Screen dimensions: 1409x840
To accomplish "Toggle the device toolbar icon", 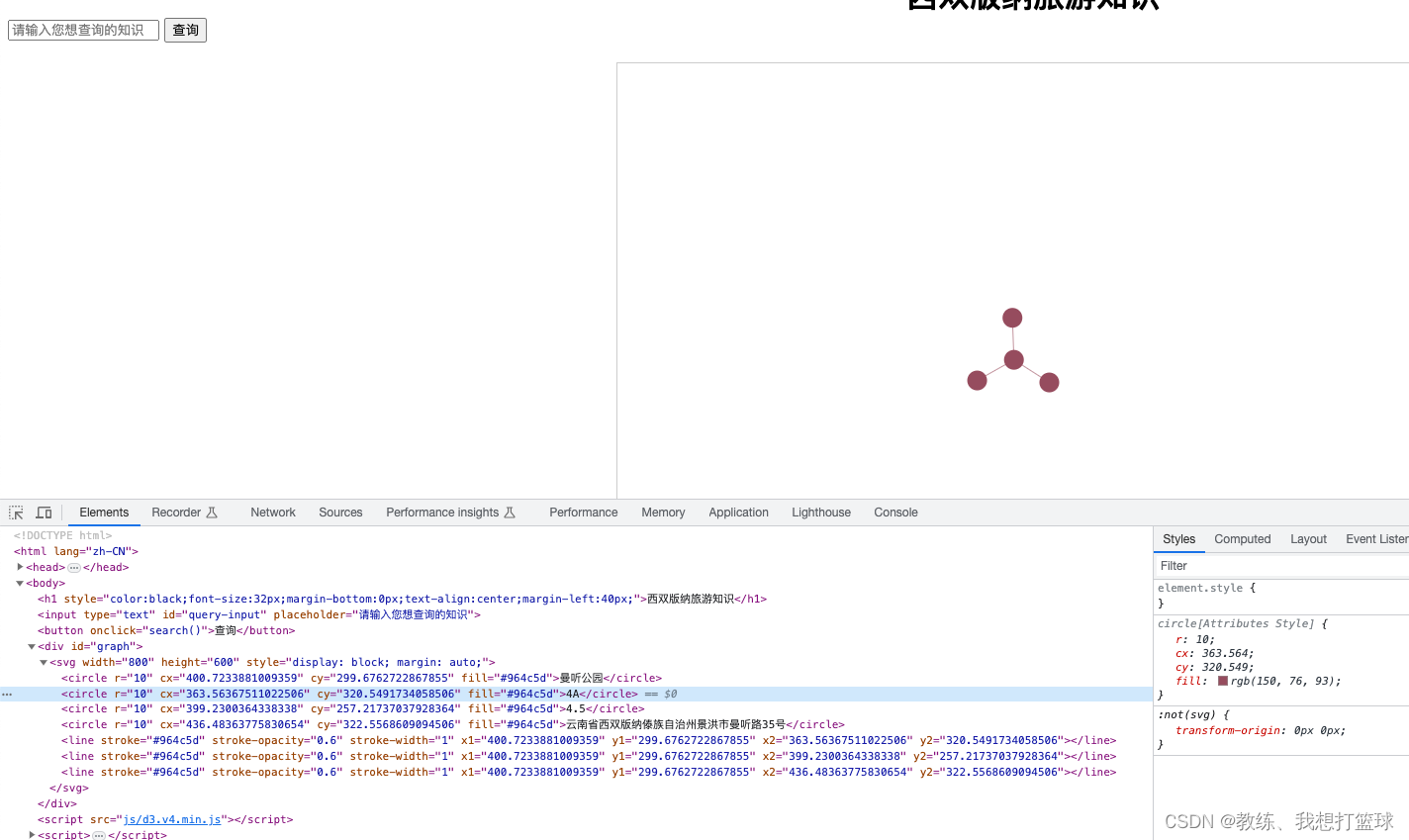I will click(x=44, y=513).
